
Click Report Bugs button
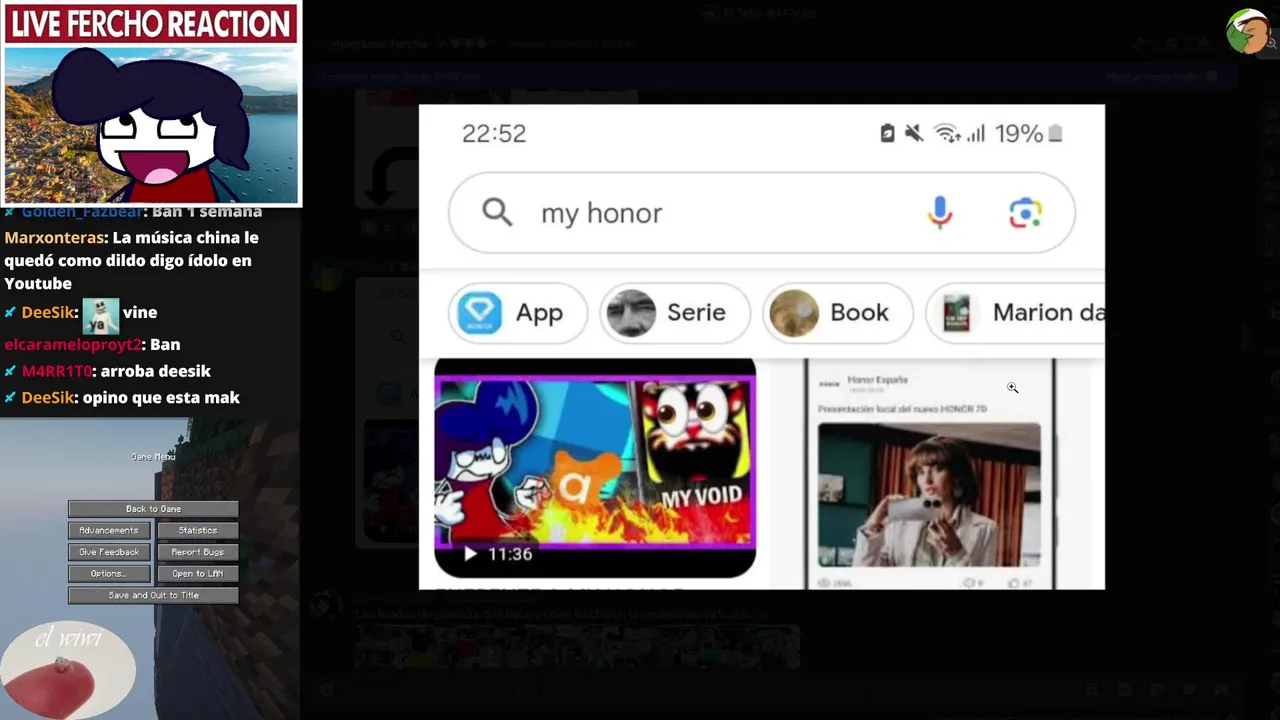[197, 552]
